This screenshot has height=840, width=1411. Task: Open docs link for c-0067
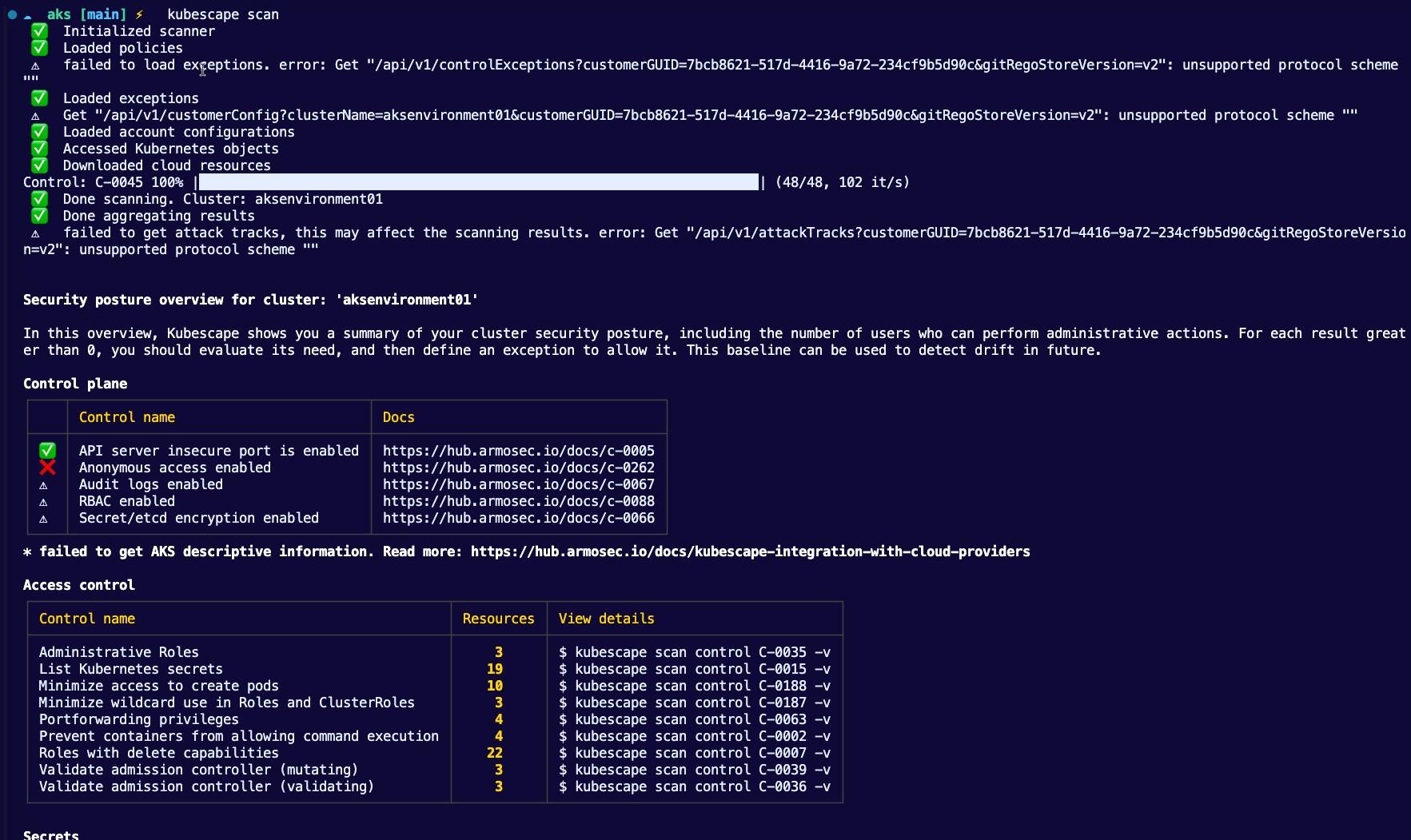519,484
